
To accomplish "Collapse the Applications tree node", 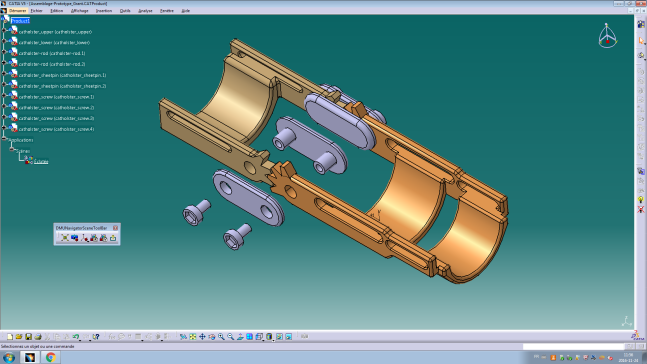I will [4, 139].
